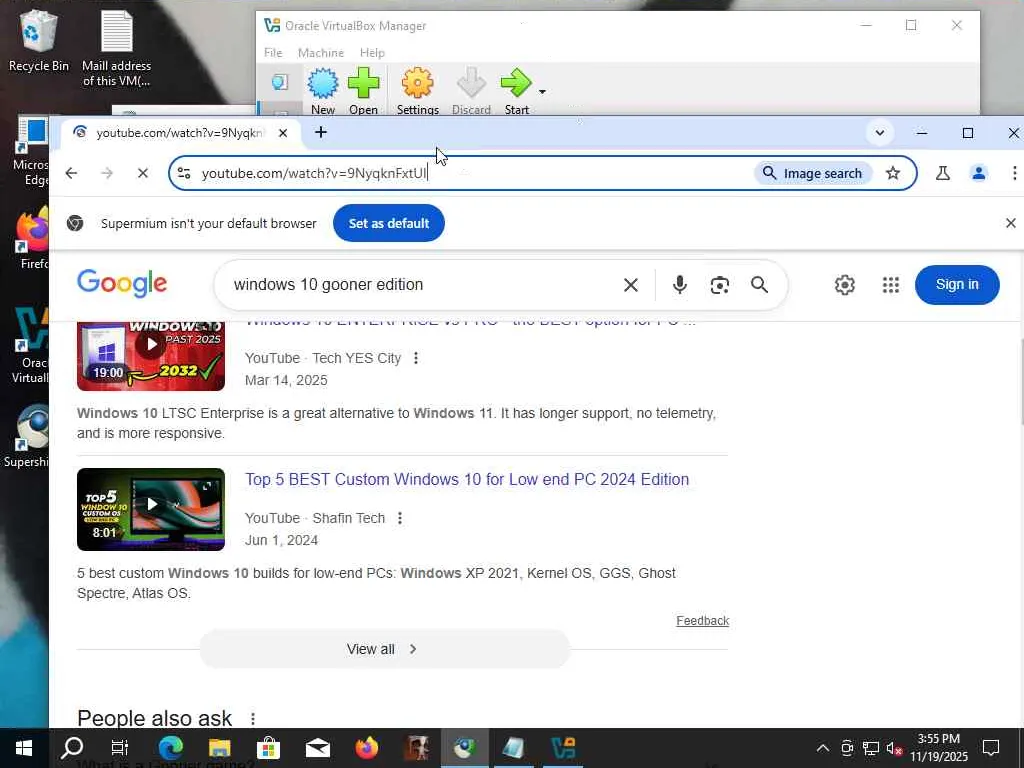1024x768 pixels.
Task: Open a new browser tab
Action: coord(321,133)
